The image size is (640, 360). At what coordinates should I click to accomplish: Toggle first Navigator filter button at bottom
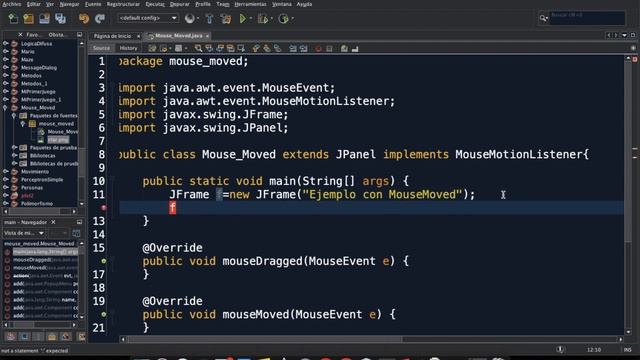click(x=11, y=336)
